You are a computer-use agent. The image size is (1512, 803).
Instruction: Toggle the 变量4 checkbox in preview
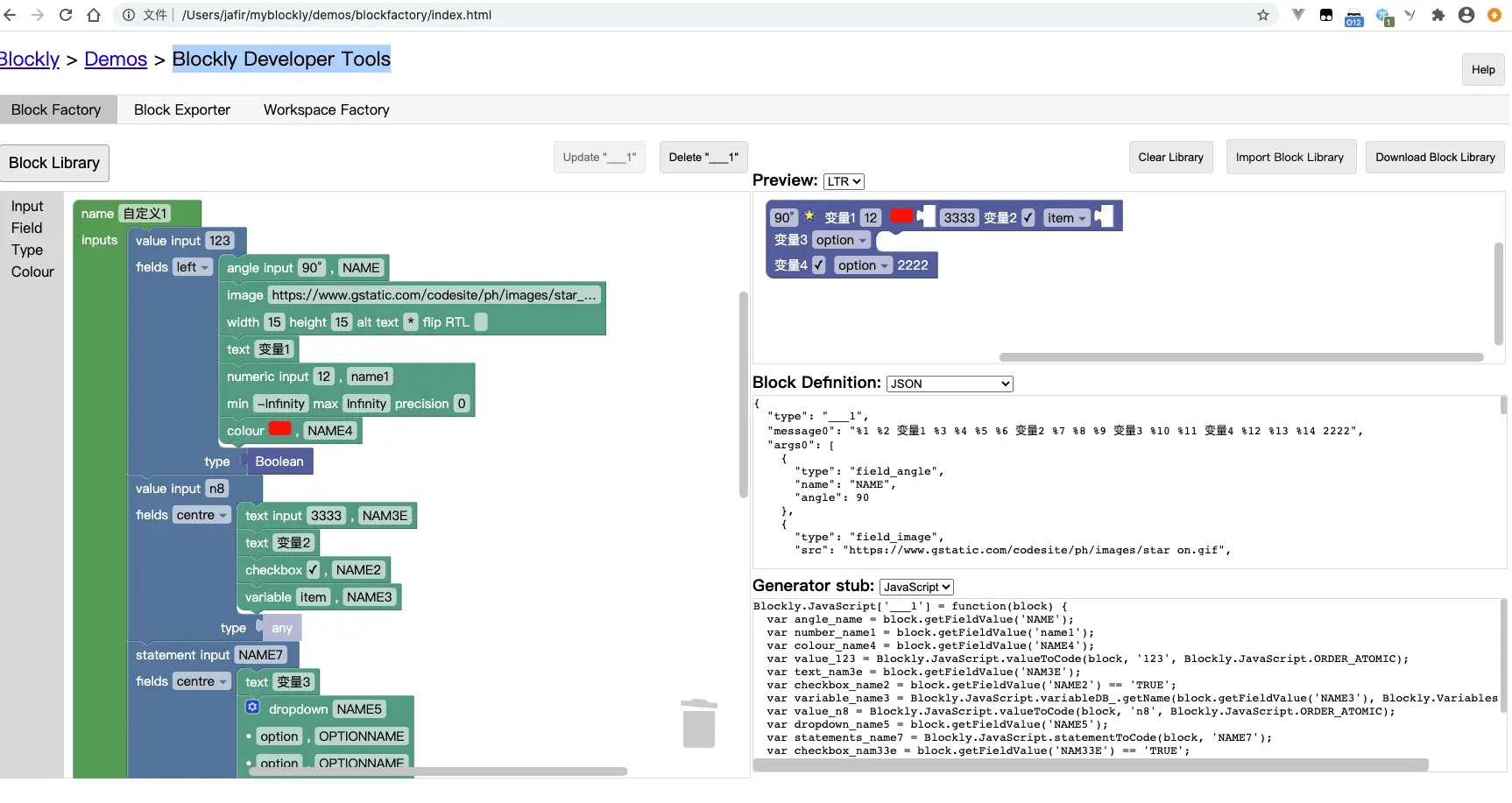pos(818,265)
